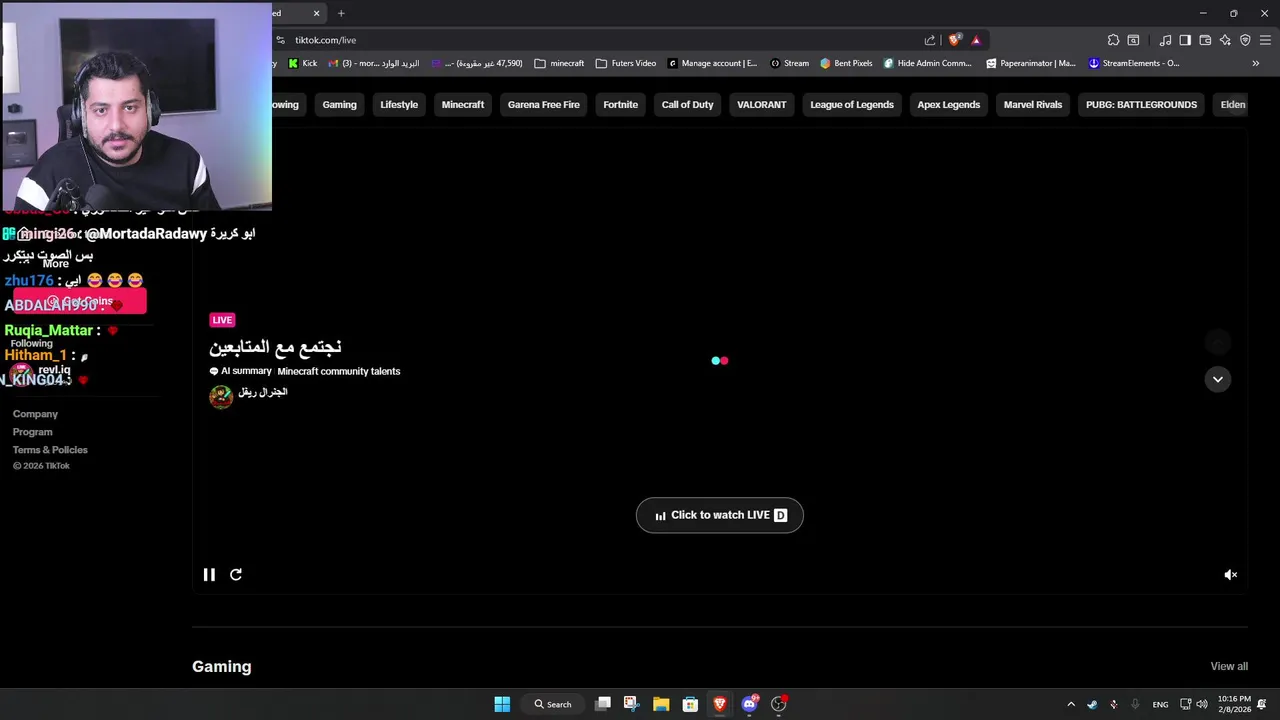Open the Paperanimator bookmark
1280x720 pixels.
click(1031, 63)
